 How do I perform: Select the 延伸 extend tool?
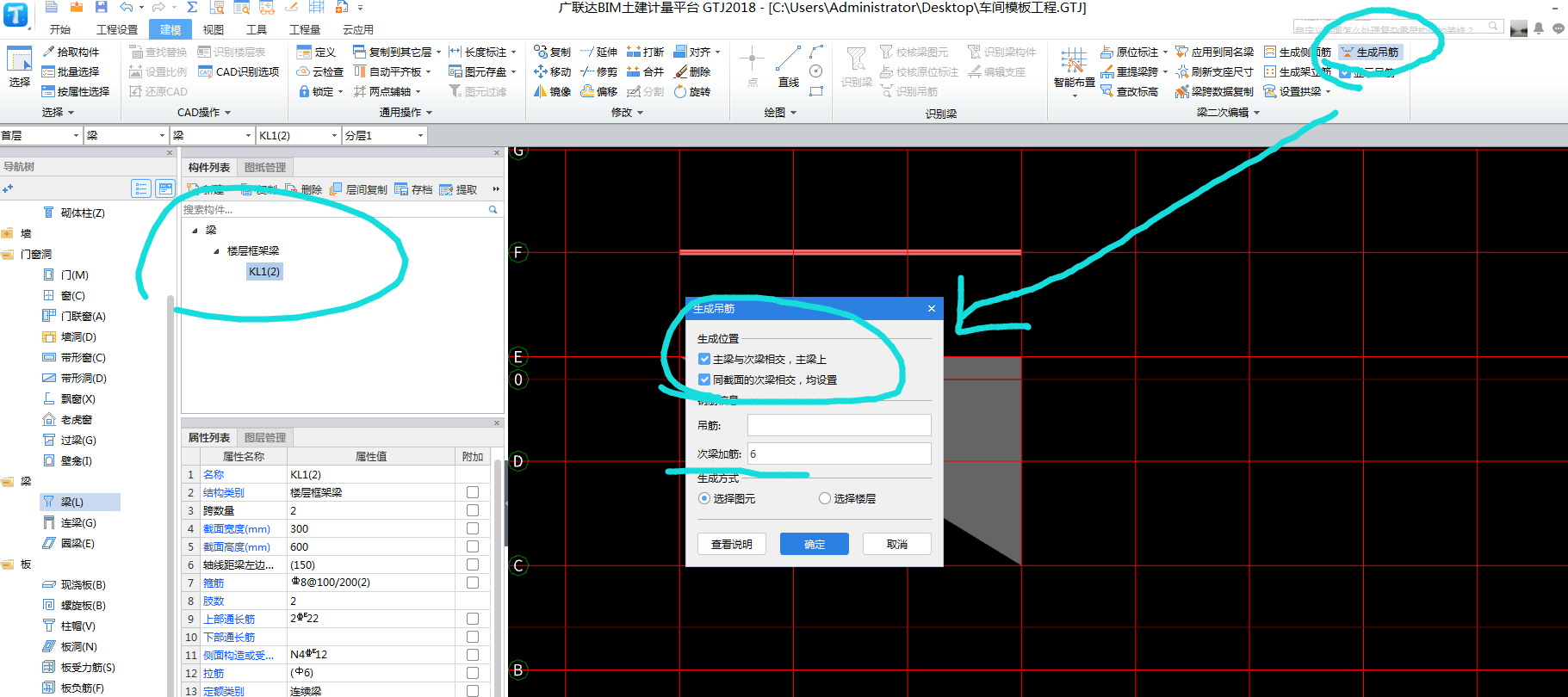598,52
